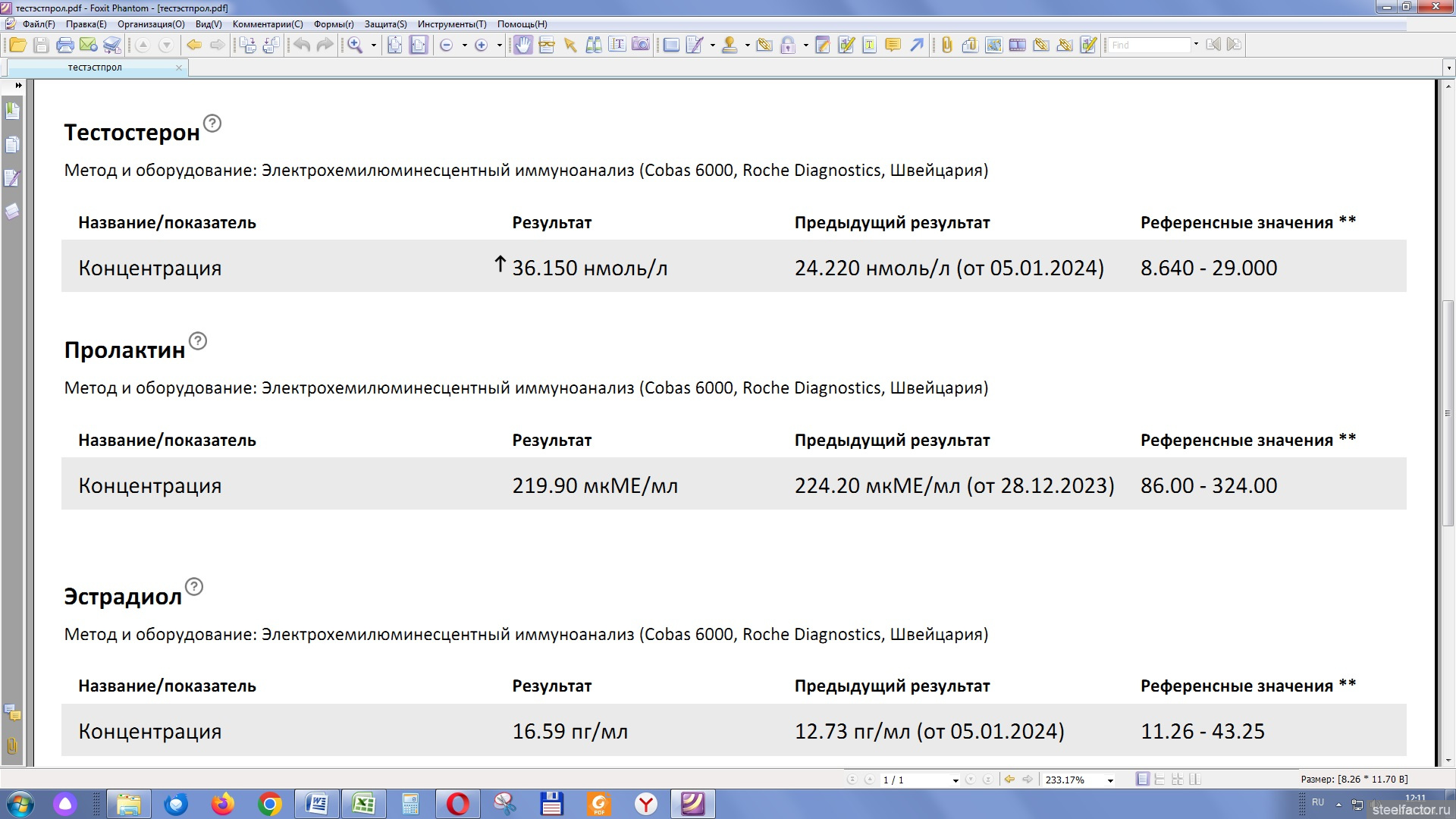Open Excel from the Windows taskbar
Viewport: 1456px width, 819px height.
pyautogui.click(x=364, y=804)
